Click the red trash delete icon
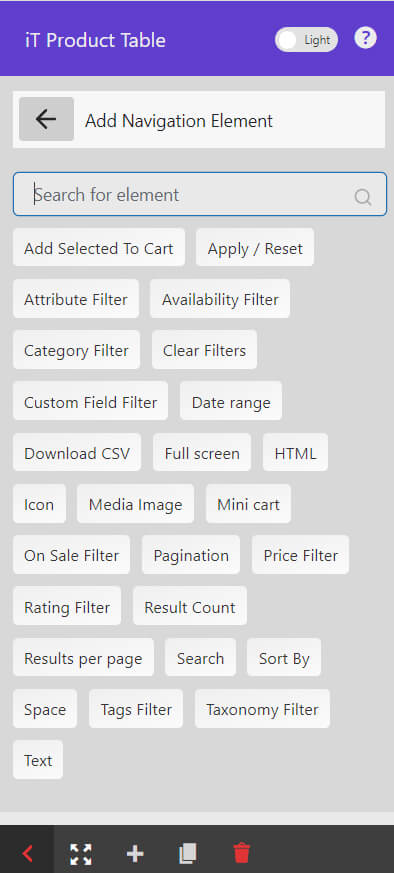394x873 pixels. tap(242, 853)
